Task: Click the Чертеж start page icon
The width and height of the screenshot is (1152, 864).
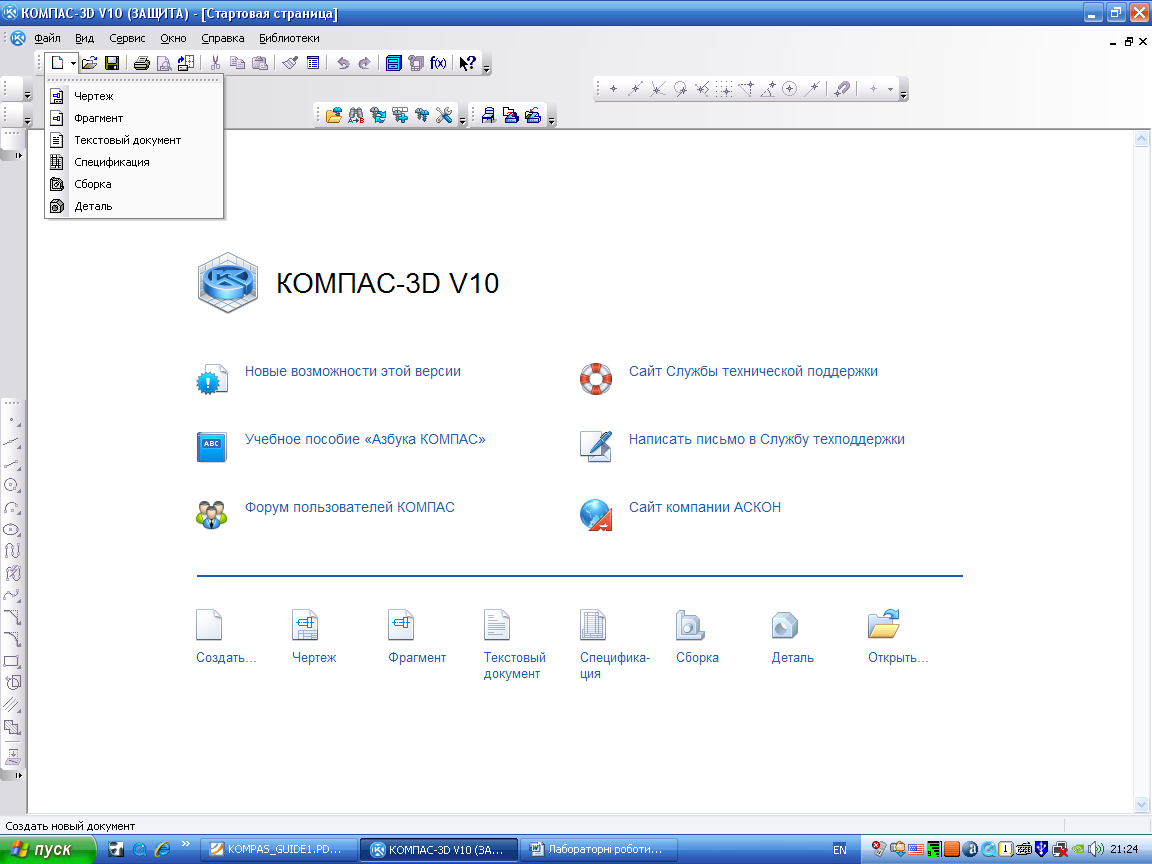Action: point(305,624)
